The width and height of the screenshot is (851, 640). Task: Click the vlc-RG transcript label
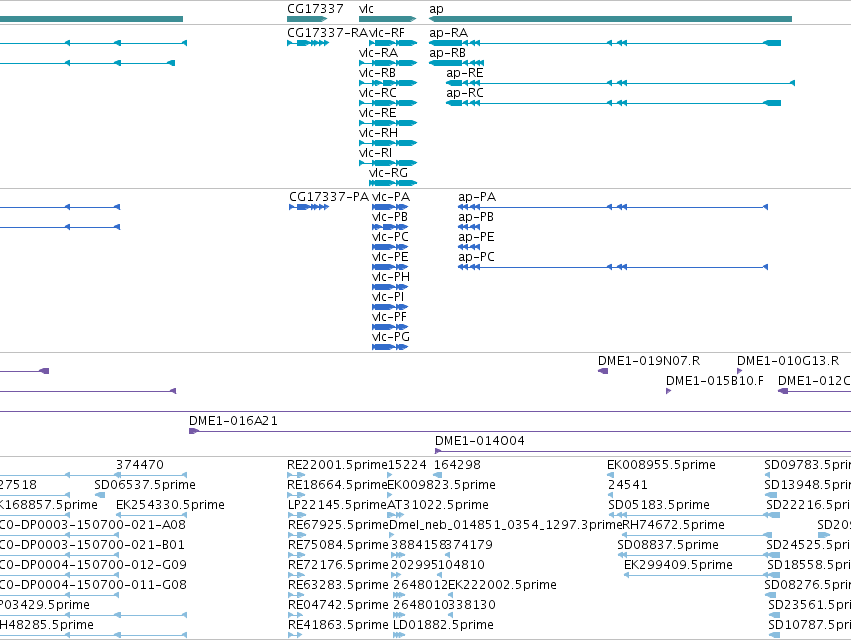point(388,173)
